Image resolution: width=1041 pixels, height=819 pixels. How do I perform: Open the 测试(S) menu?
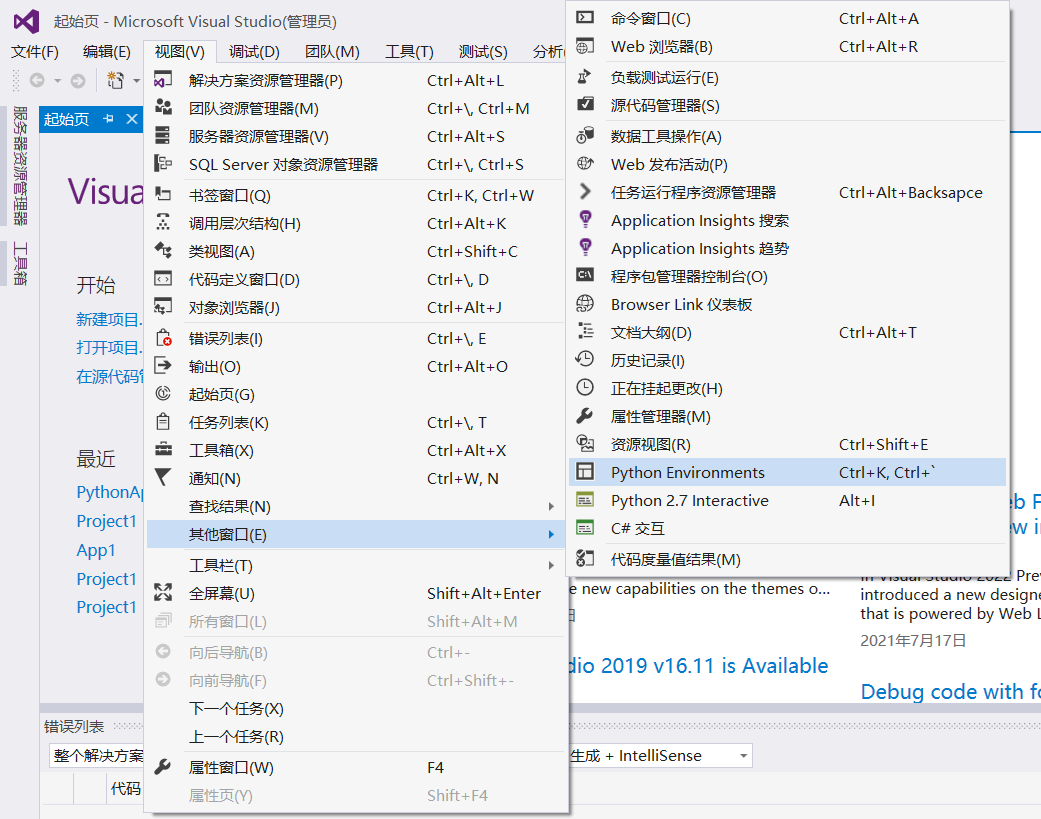[x=483, y=52]
